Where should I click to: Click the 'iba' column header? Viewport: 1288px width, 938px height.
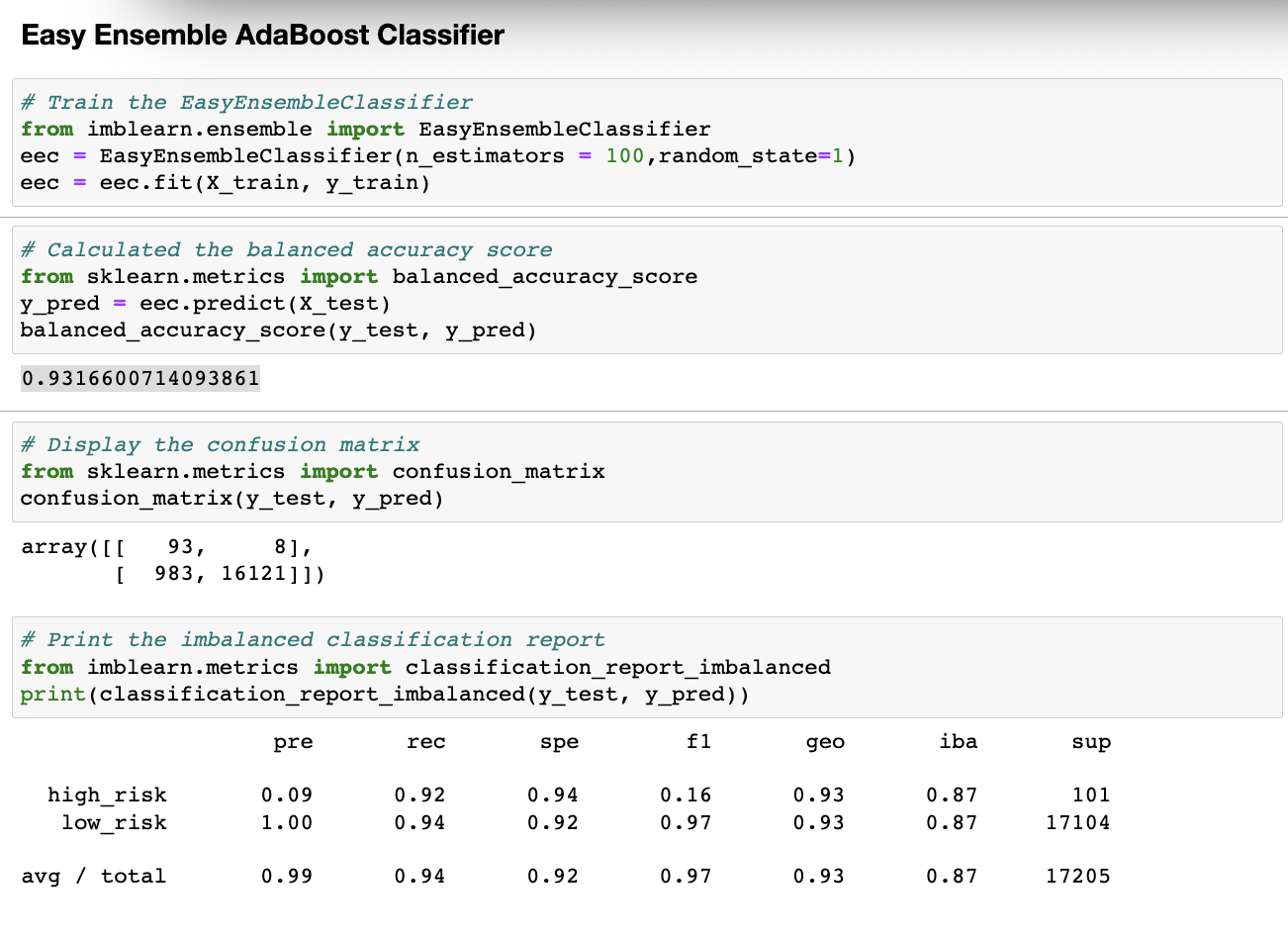click(x=959, y=742)
